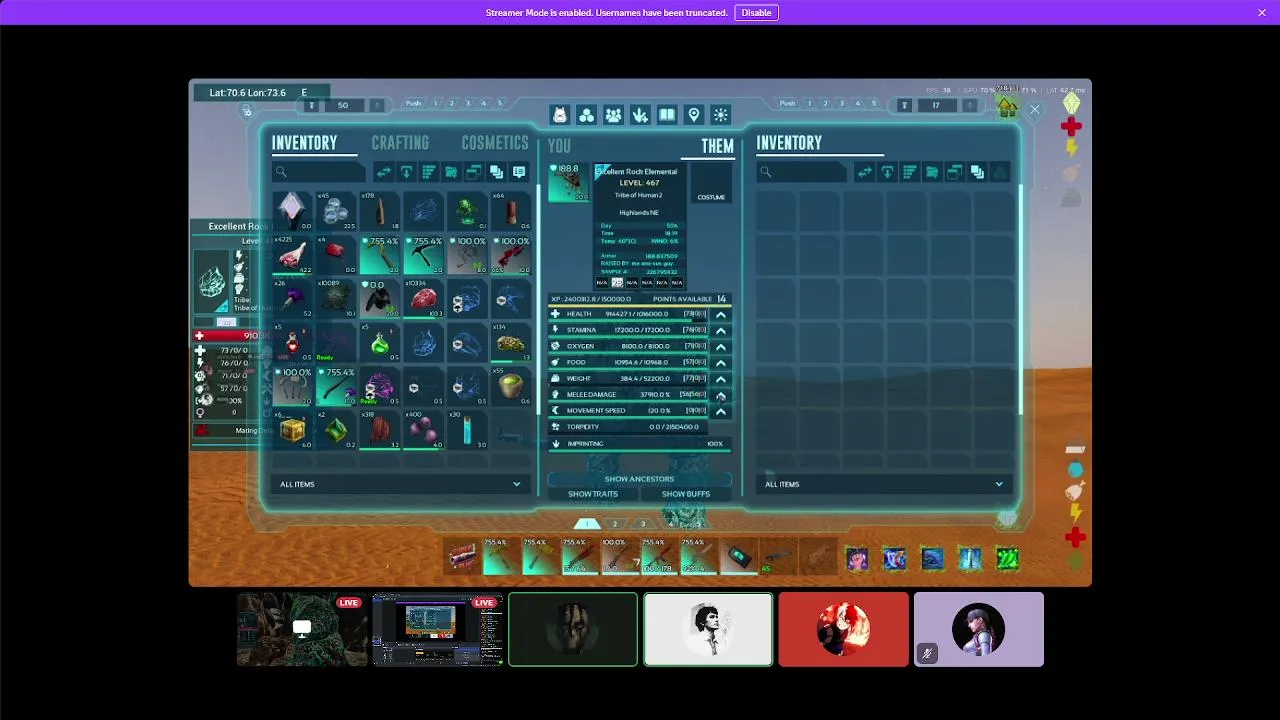
Task: Close the inventory panel with the X
Action: pos(1035,110)
